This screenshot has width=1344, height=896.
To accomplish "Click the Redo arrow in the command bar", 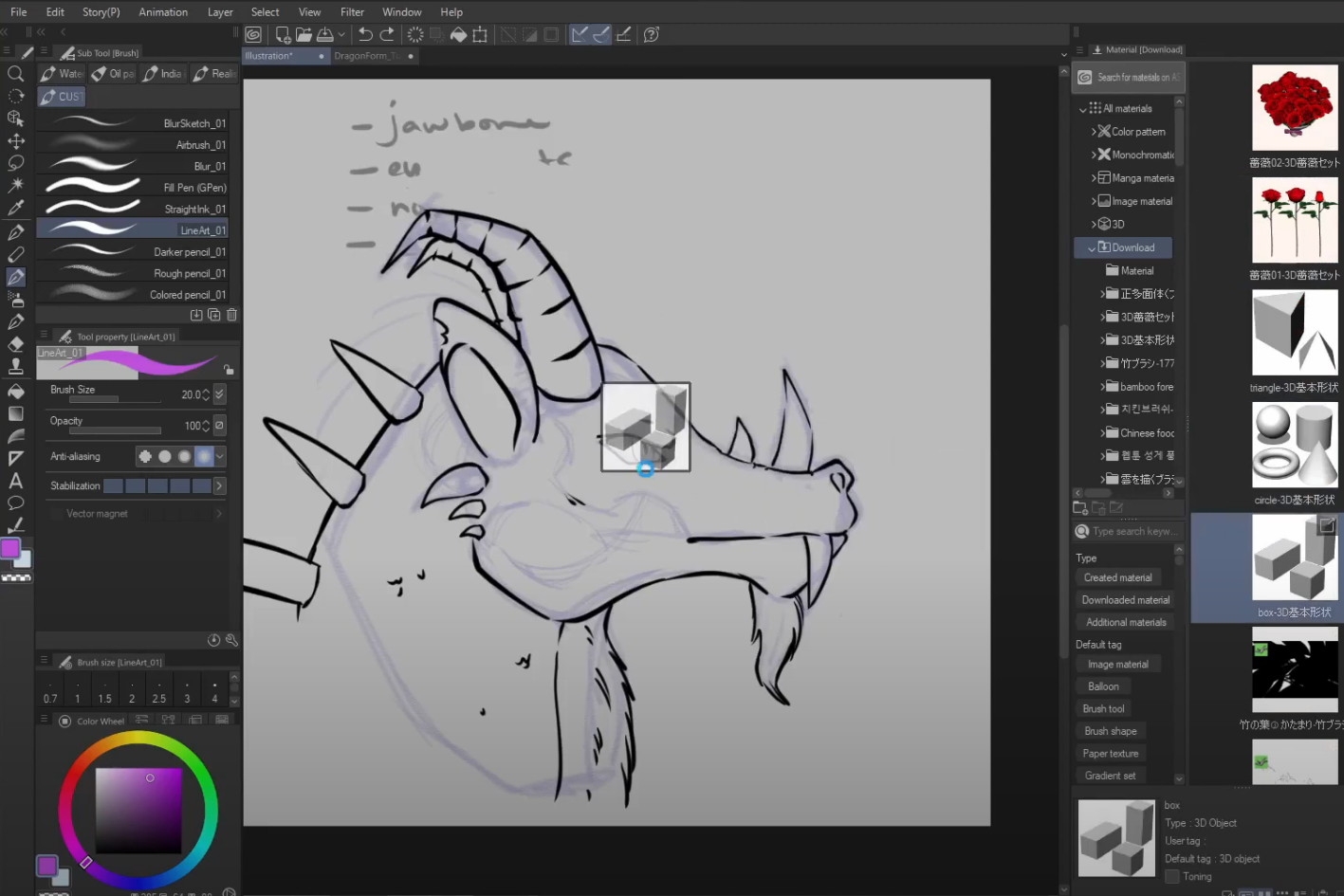I will coord(387,35).
